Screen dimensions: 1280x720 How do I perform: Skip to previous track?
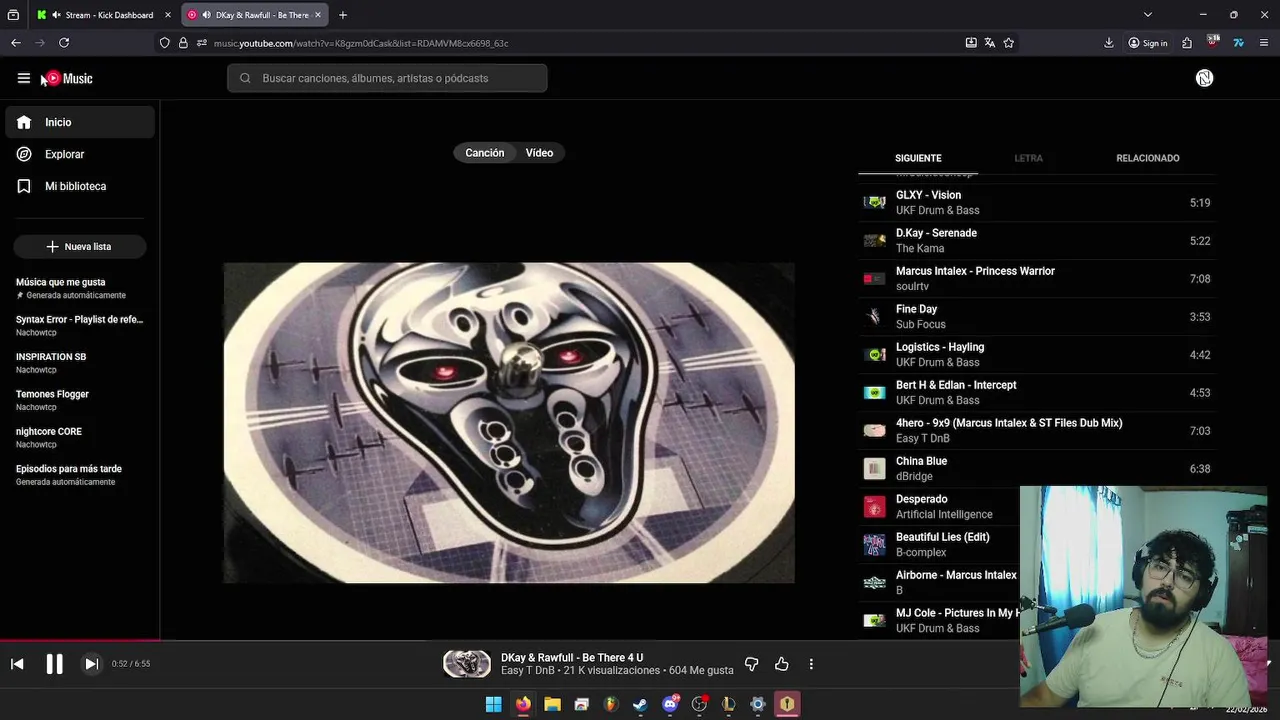coord(17,664)
